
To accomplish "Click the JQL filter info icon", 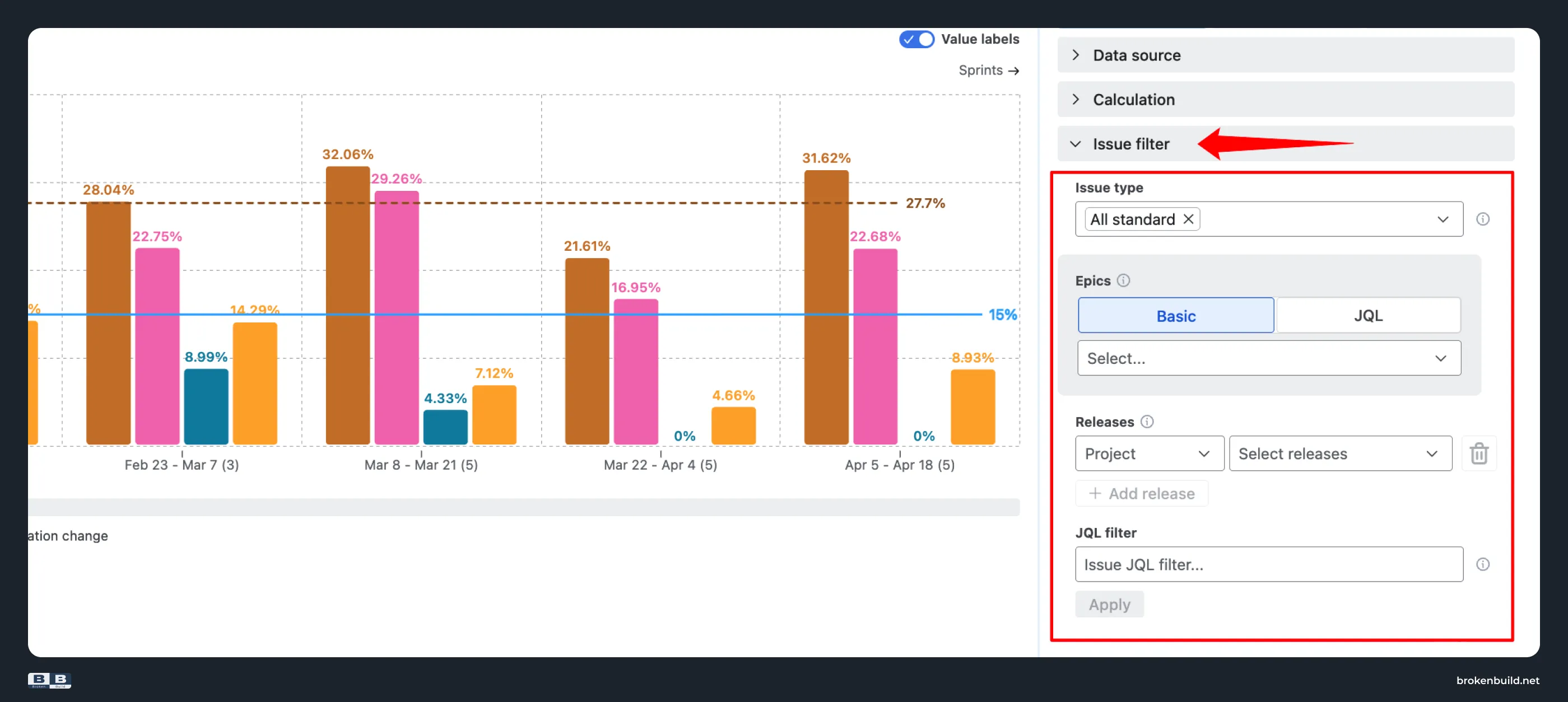I will 1483,564.
